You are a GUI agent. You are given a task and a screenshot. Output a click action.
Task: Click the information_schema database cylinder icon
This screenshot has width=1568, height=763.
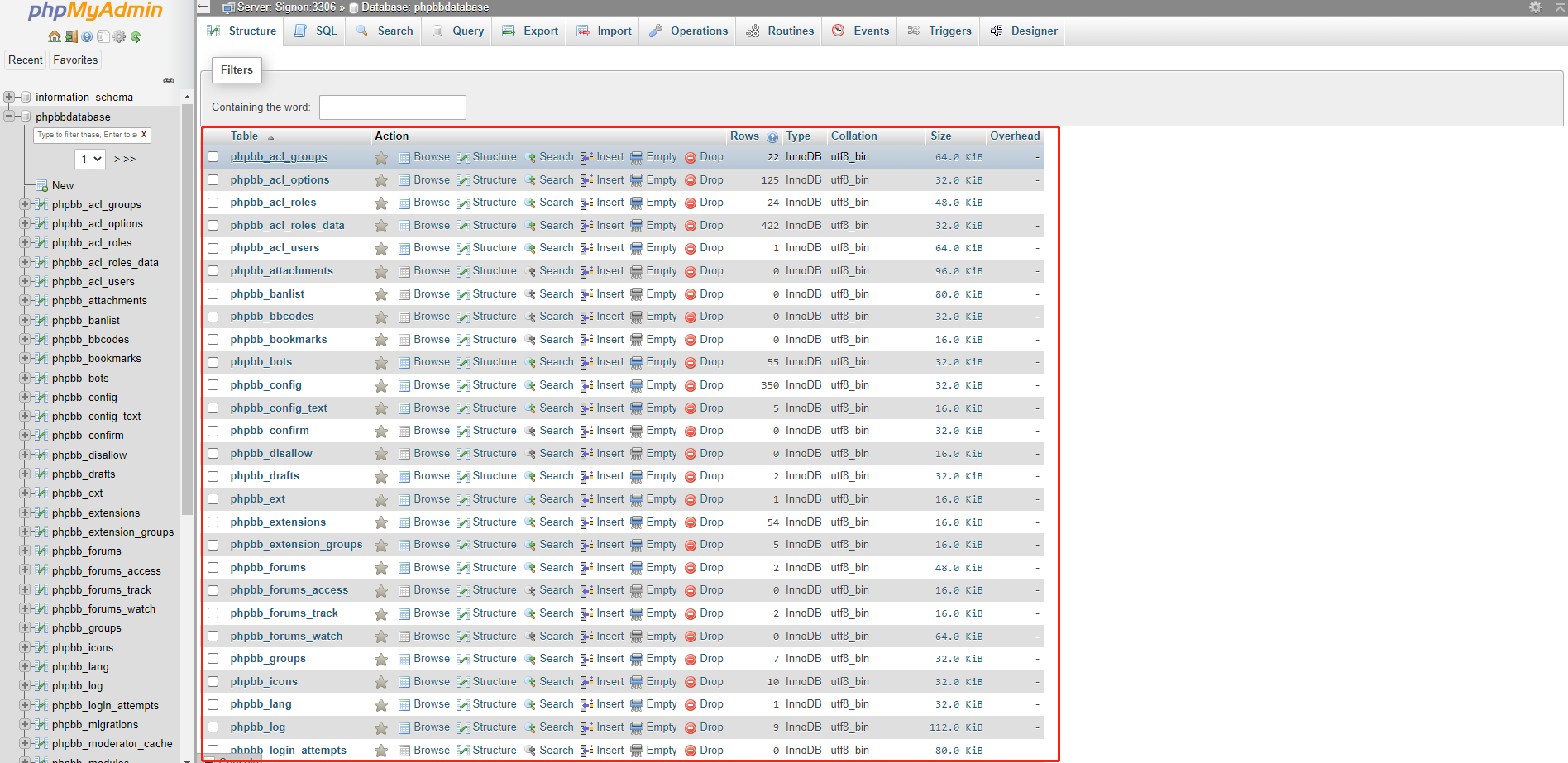point(26,97)
